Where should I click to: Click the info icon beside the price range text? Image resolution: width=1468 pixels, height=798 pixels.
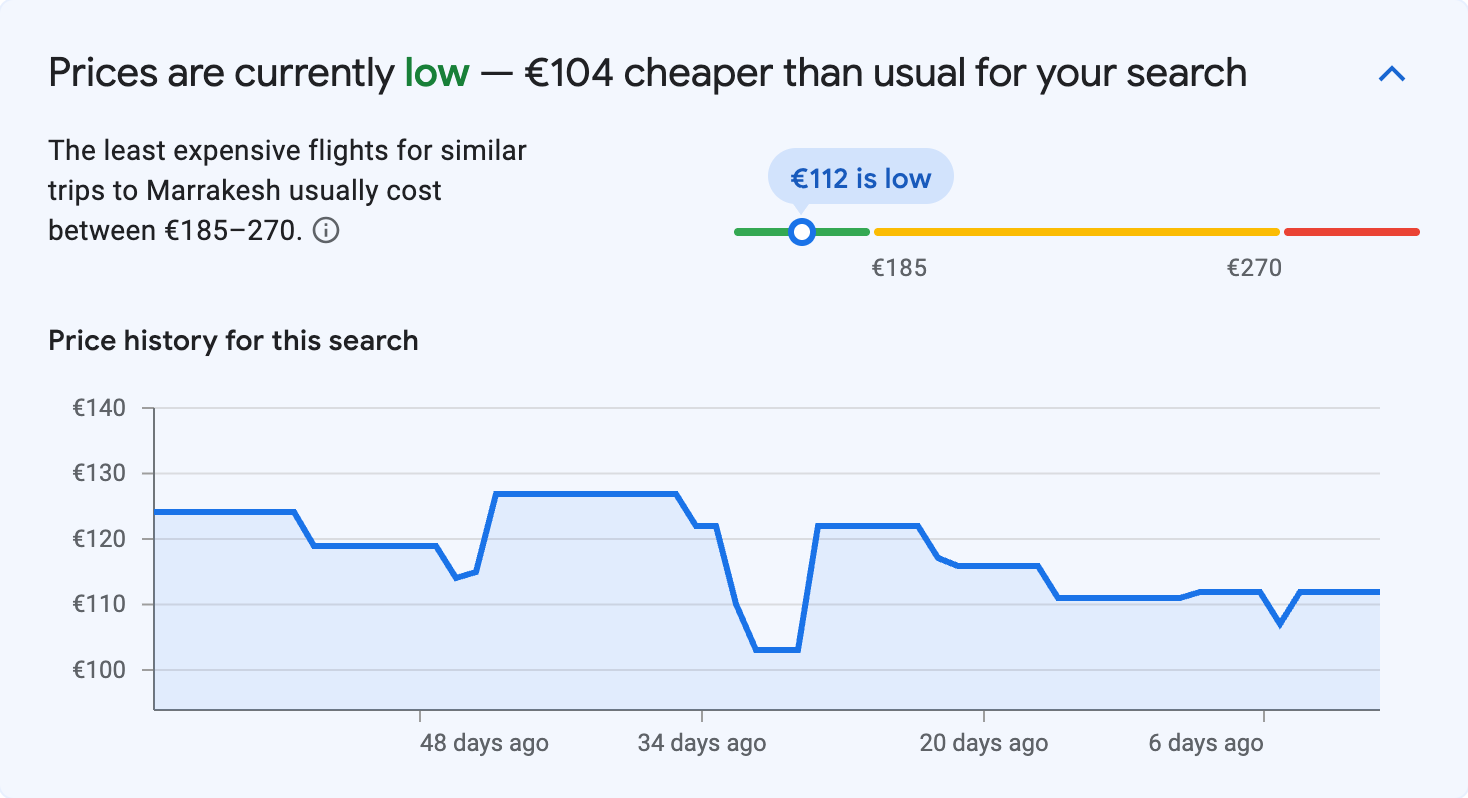click(x=327, y=231)
